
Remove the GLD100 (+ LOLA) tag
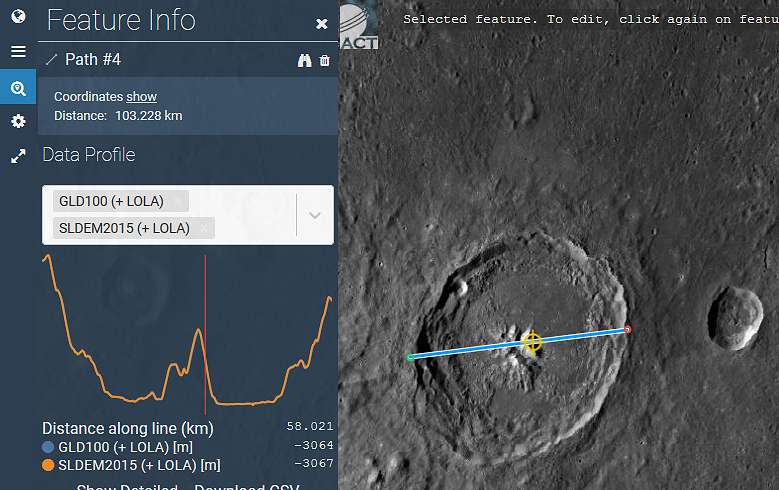[178, 201]
